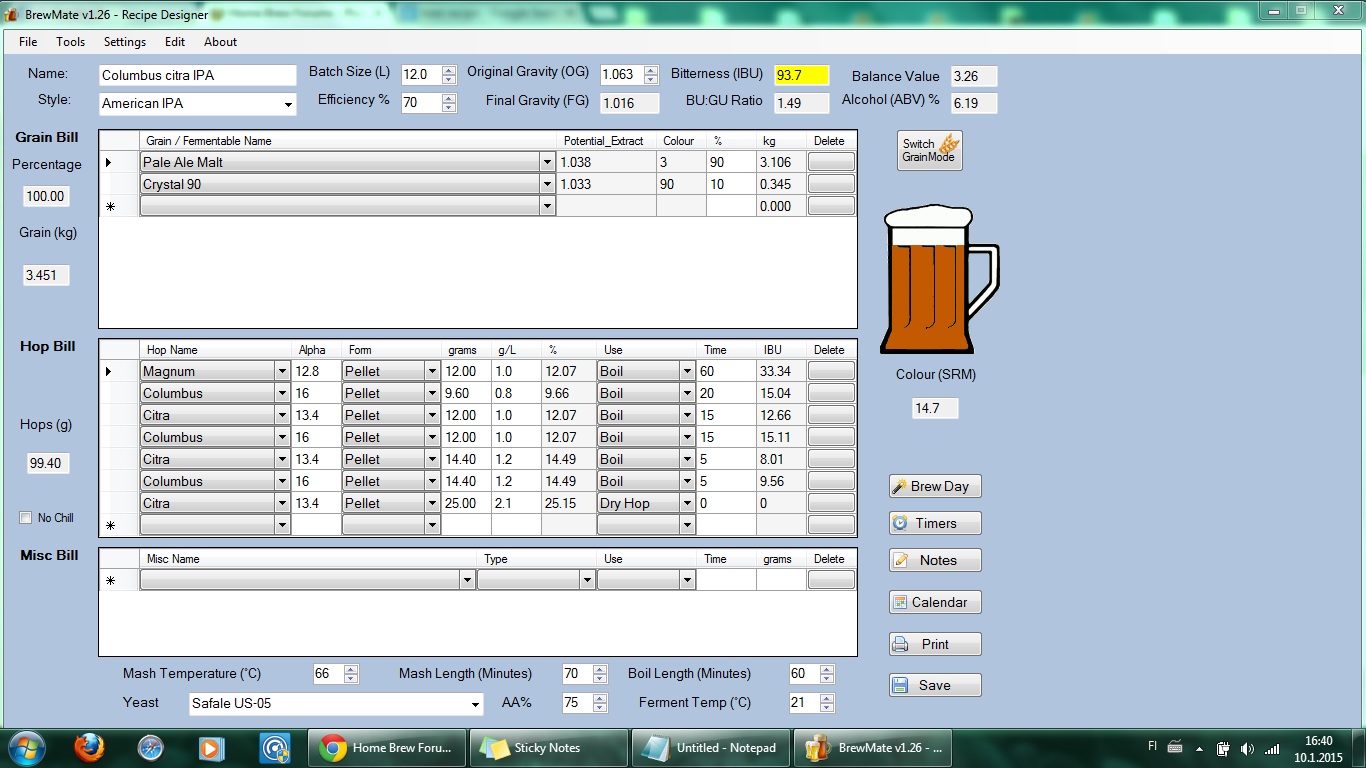Click the AA% stepper

tap(600, 704)
